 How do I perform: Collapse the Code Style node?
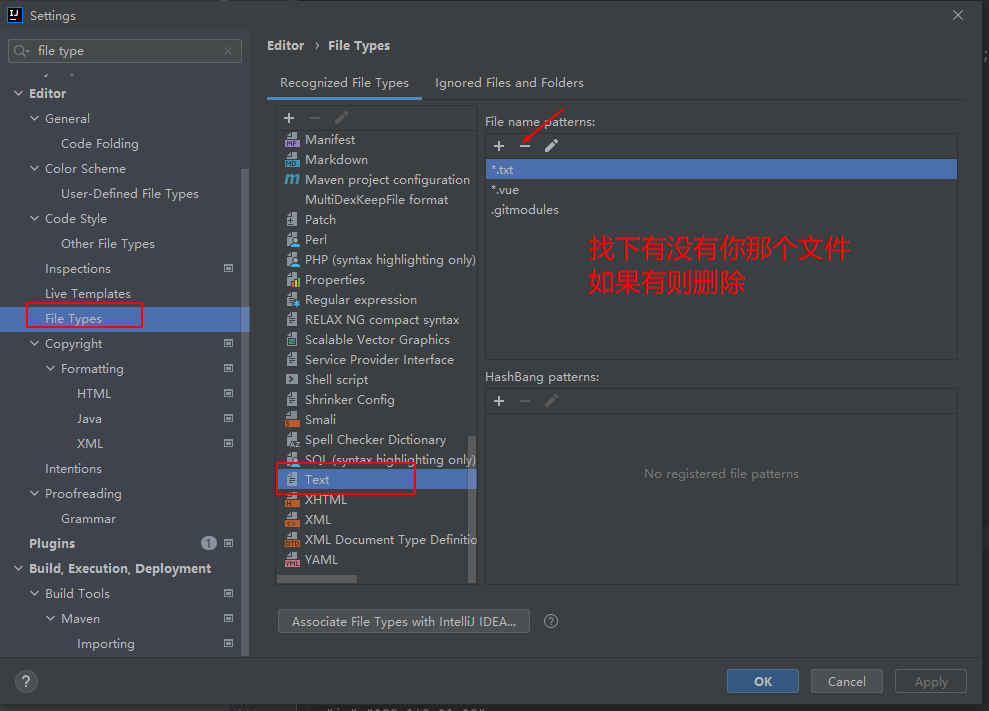34,218
